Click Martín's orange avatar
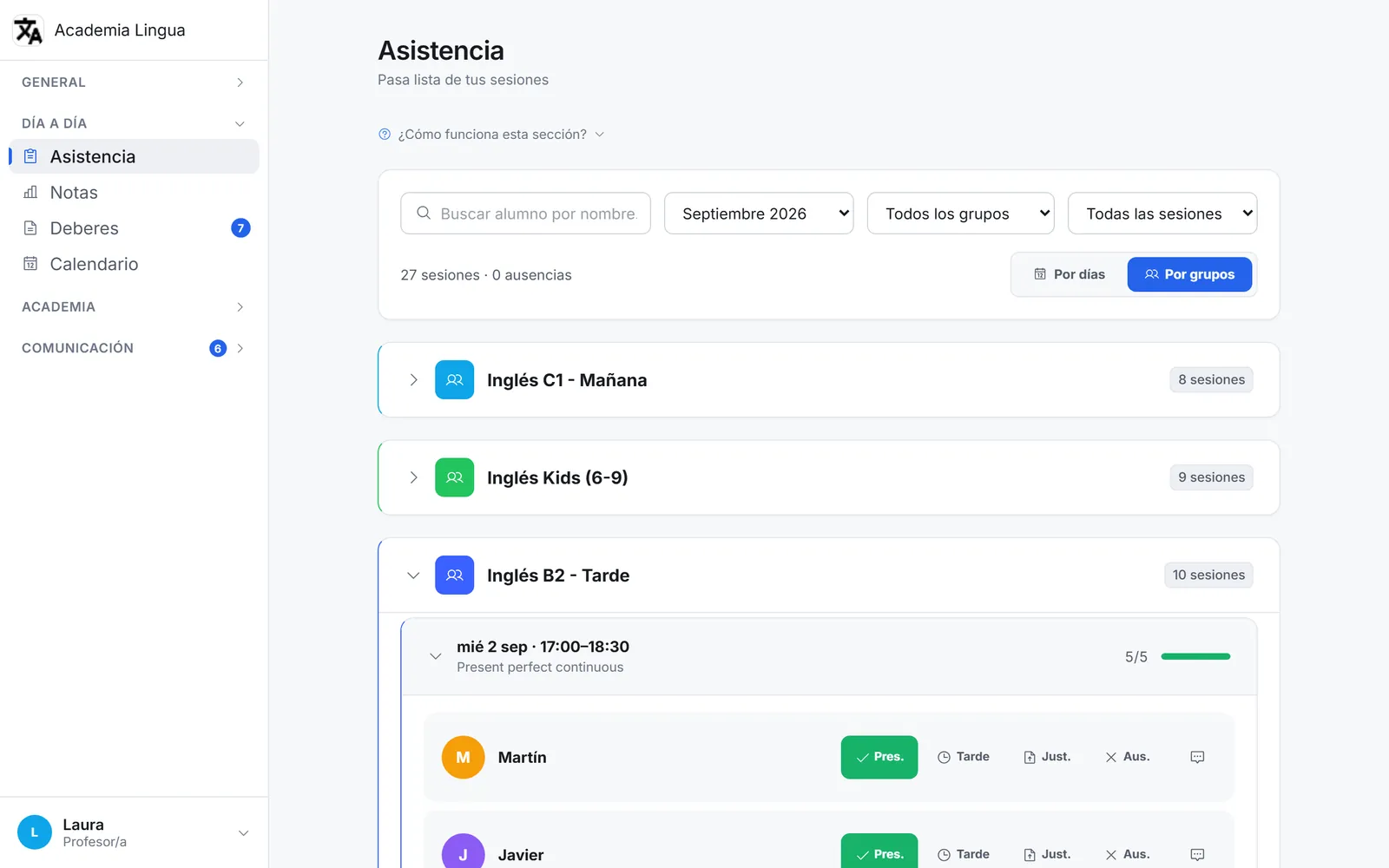The height and width of the screenshot is (868, 1389). pyautogui.click(x=463, y=757)
